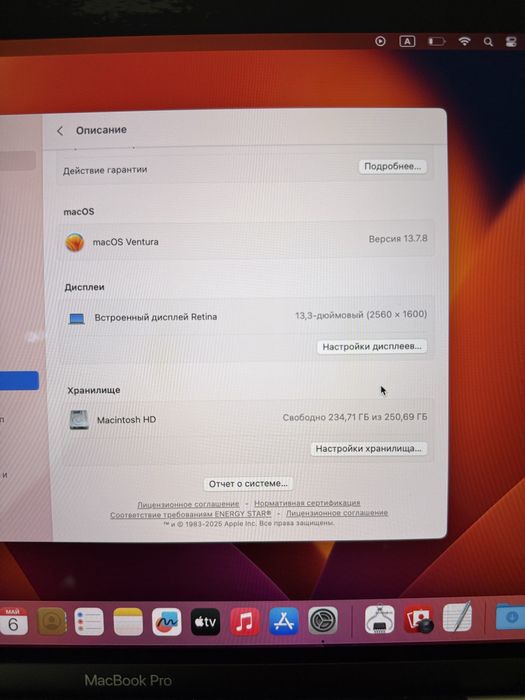Launch Apple TV from the Dock
The image size is (525, 700).
(x=205, y=621)
